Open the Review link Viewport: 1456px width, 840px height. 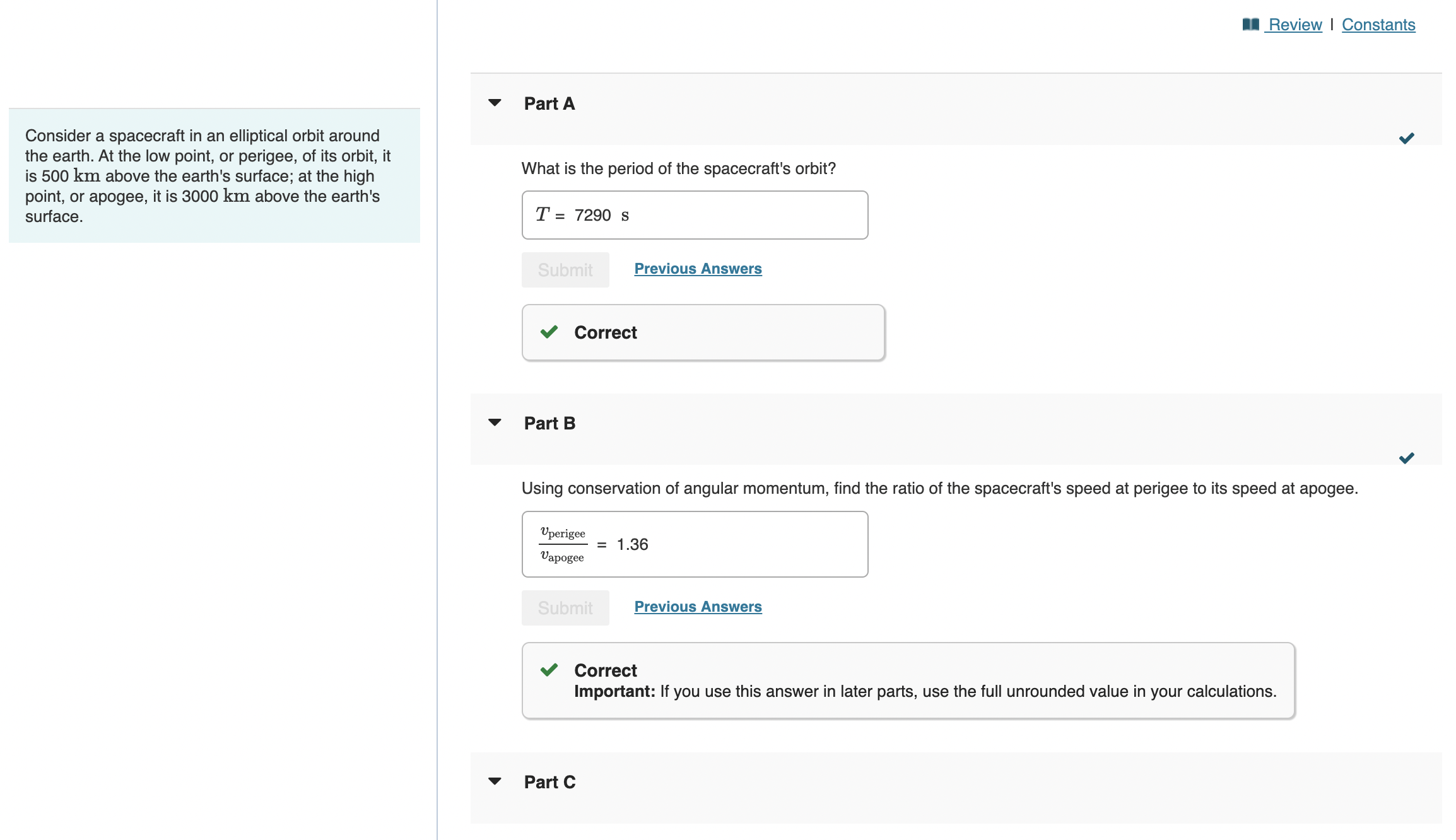[1295, 25]
